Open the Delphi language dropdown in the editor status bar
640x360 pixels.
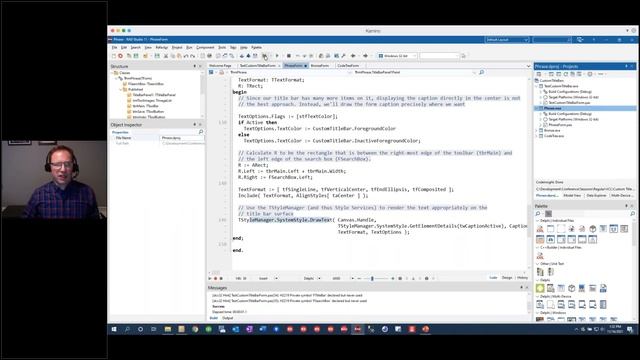click(319, 278)
